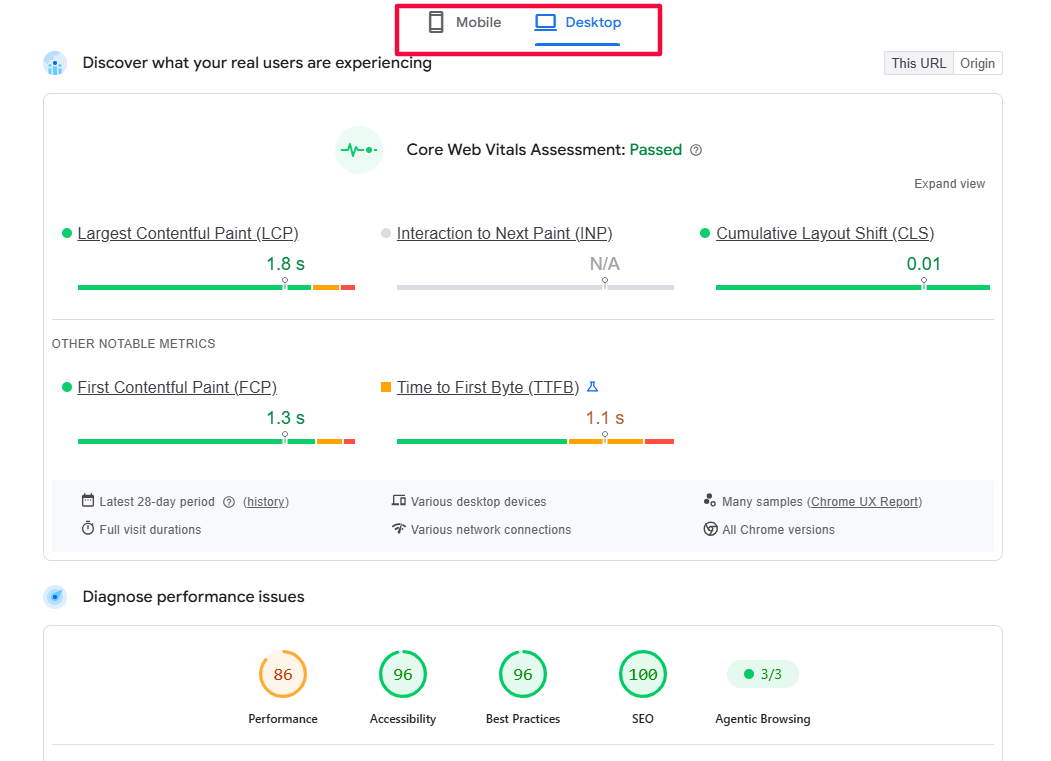Click the FCP value 1.3 s
1051x761 pixels.
click(286, 418)
